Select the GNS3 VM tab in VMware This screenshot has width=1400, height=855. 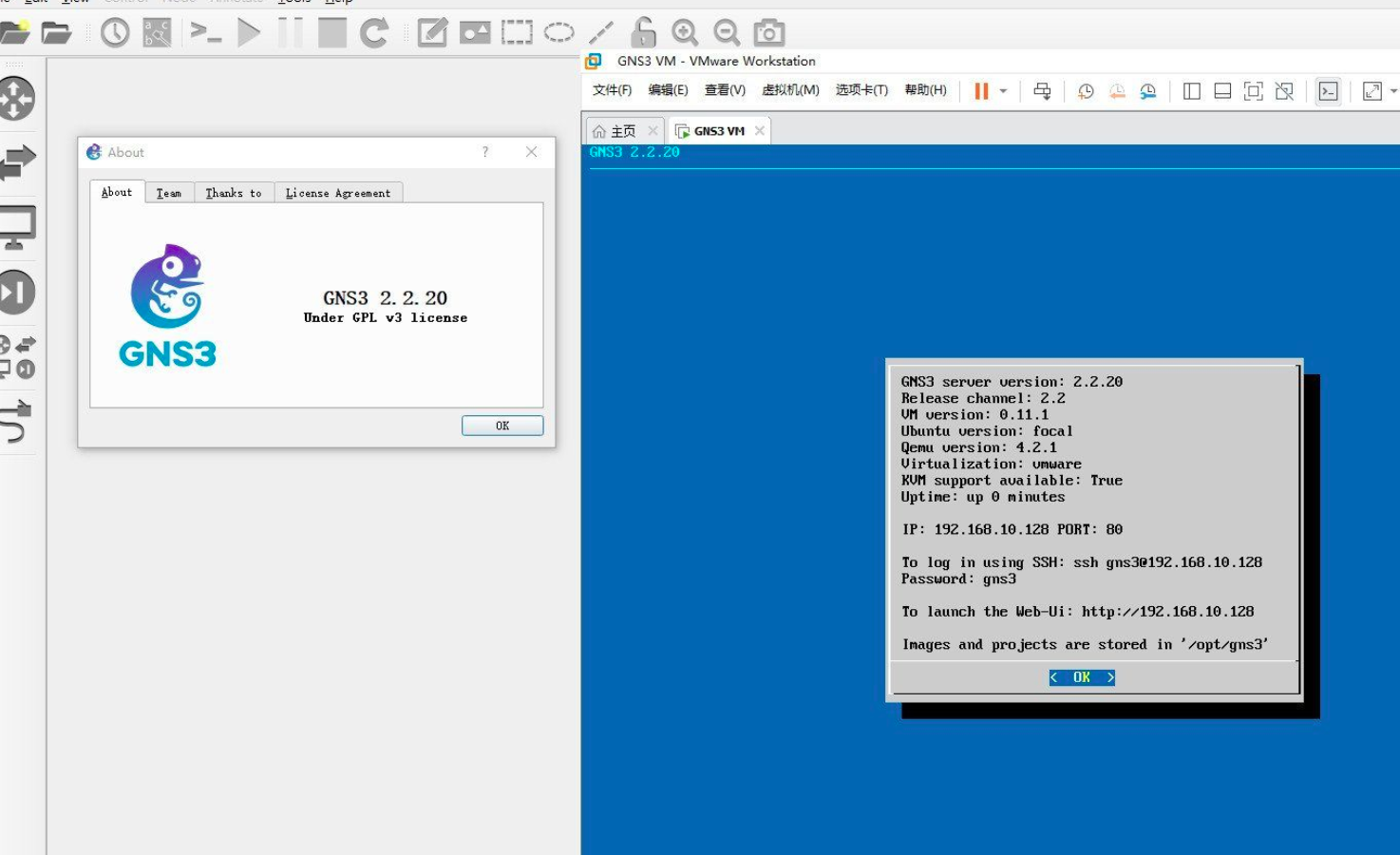click(x=710, y=131)
